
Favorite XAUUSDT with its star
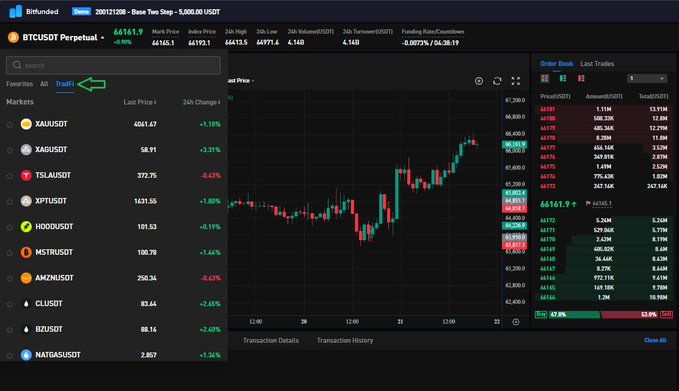(x=10, y=125)
